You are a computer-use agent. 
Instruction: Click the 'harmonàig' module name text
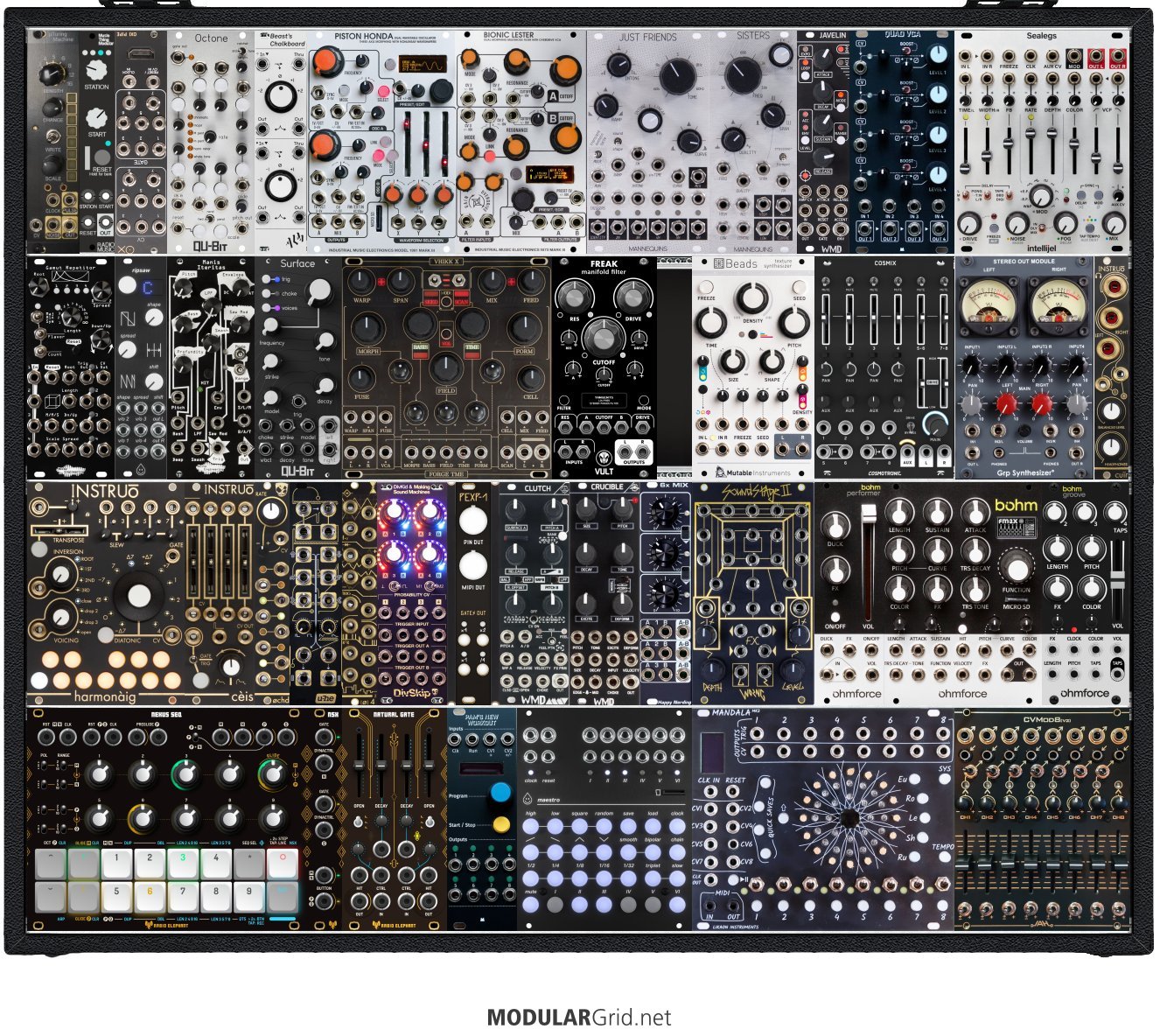click(104, 697)
